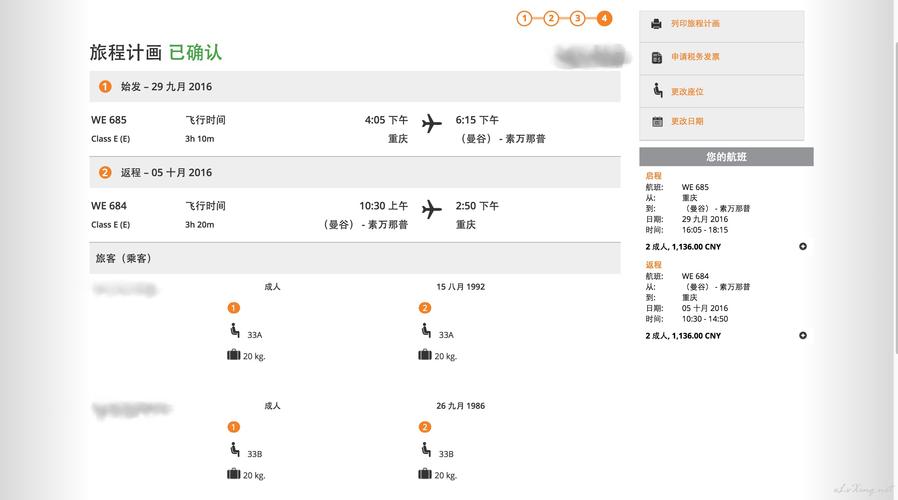Click return badge 2 for first passenger
The height and width of the screenshot is (500, 898).
click(425, 308)
